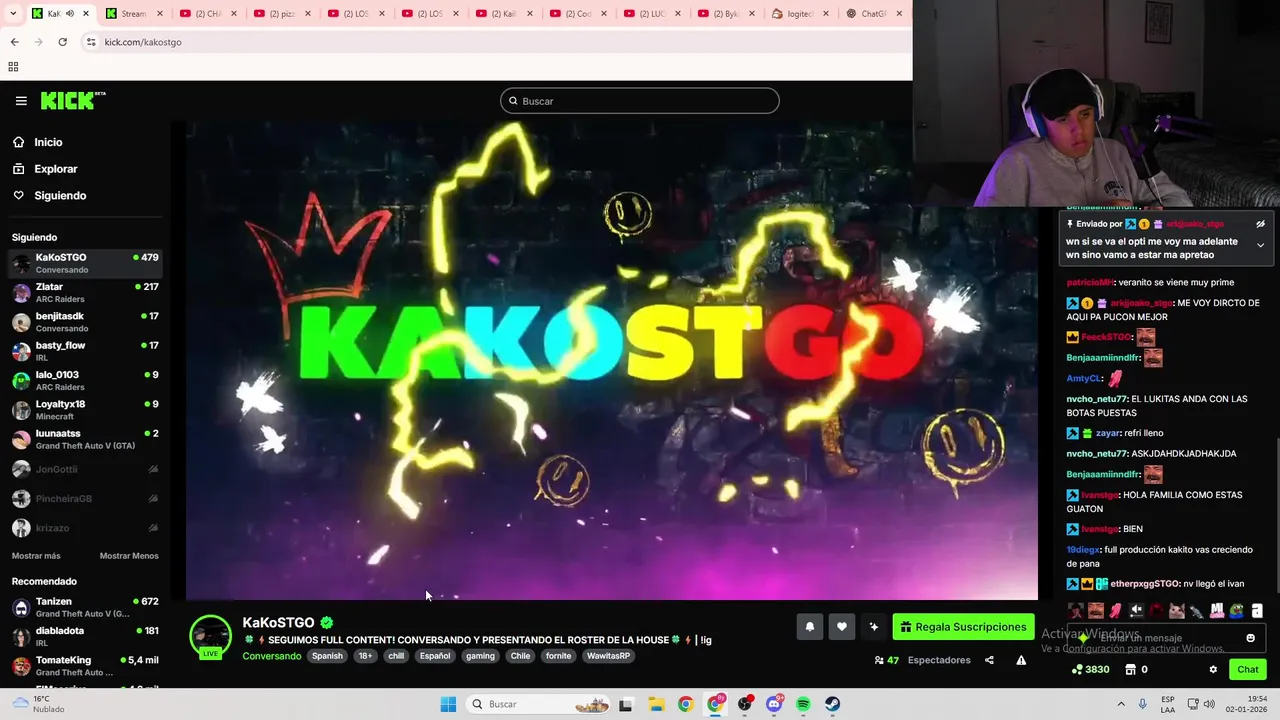
Task: Open chat settings gear icon
Action: click(1213, 670)
